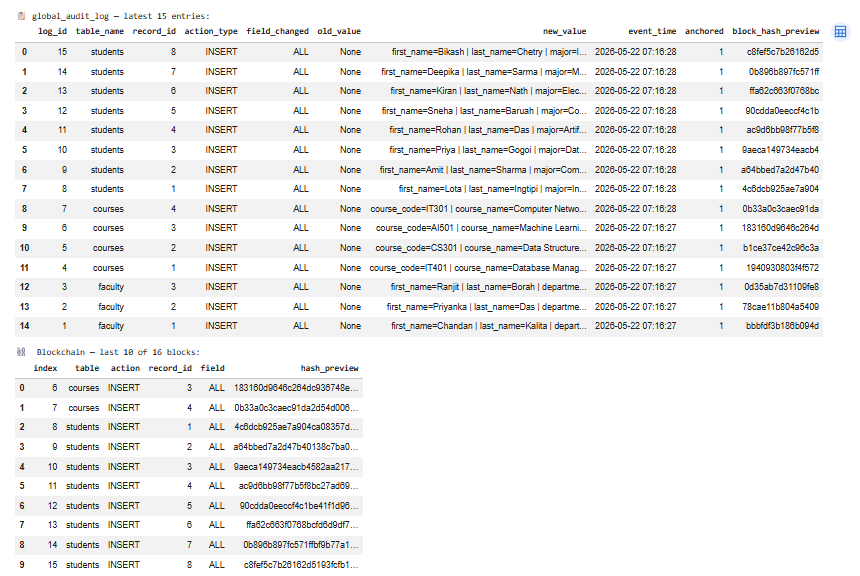This screenshot has width=860, height=576.
Task: Select row index 14 in the audit log
Action: (418, 326)
